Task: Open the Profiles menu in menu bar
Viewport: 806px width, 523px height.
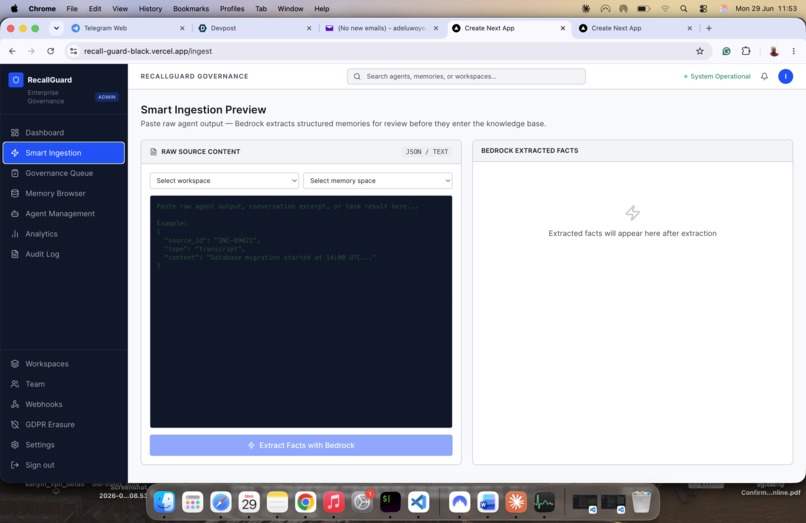Action: pyautogui.click(x=232, y=9)
